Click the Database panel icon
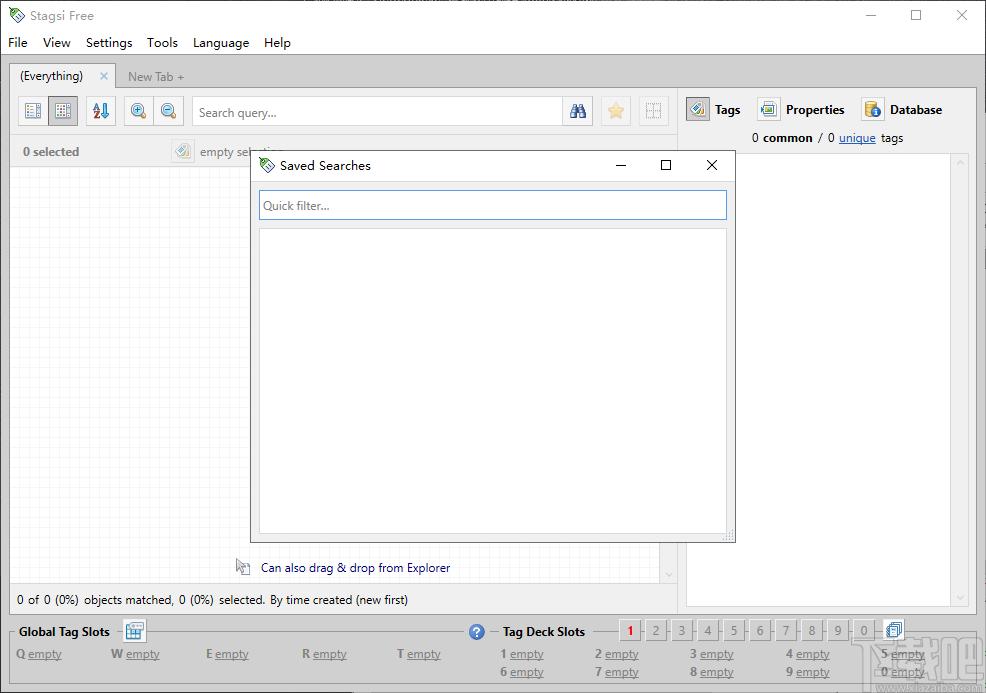The image size is (986, 693). (873, 109)
